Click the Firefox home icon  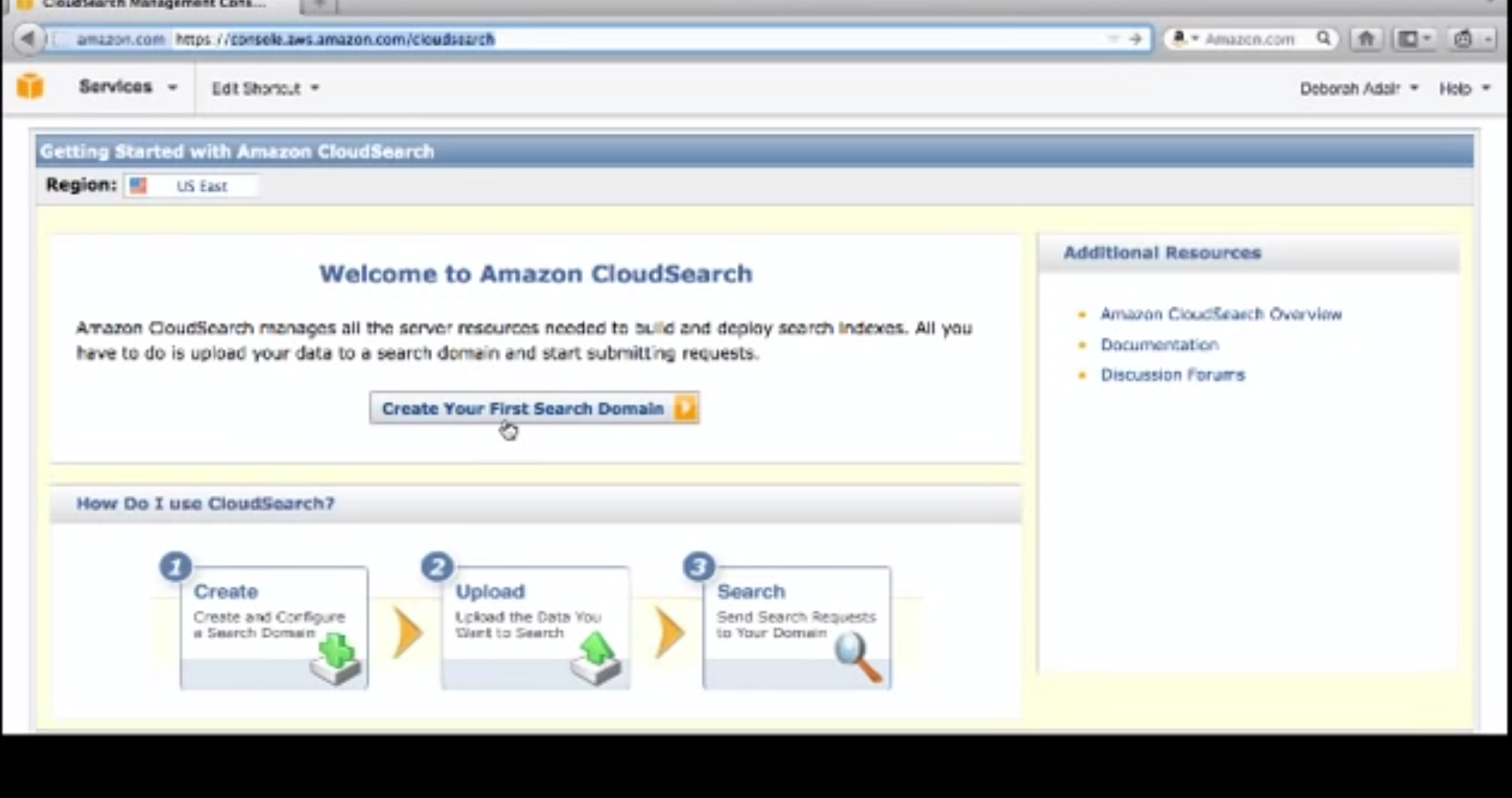tap(1366, 38)
